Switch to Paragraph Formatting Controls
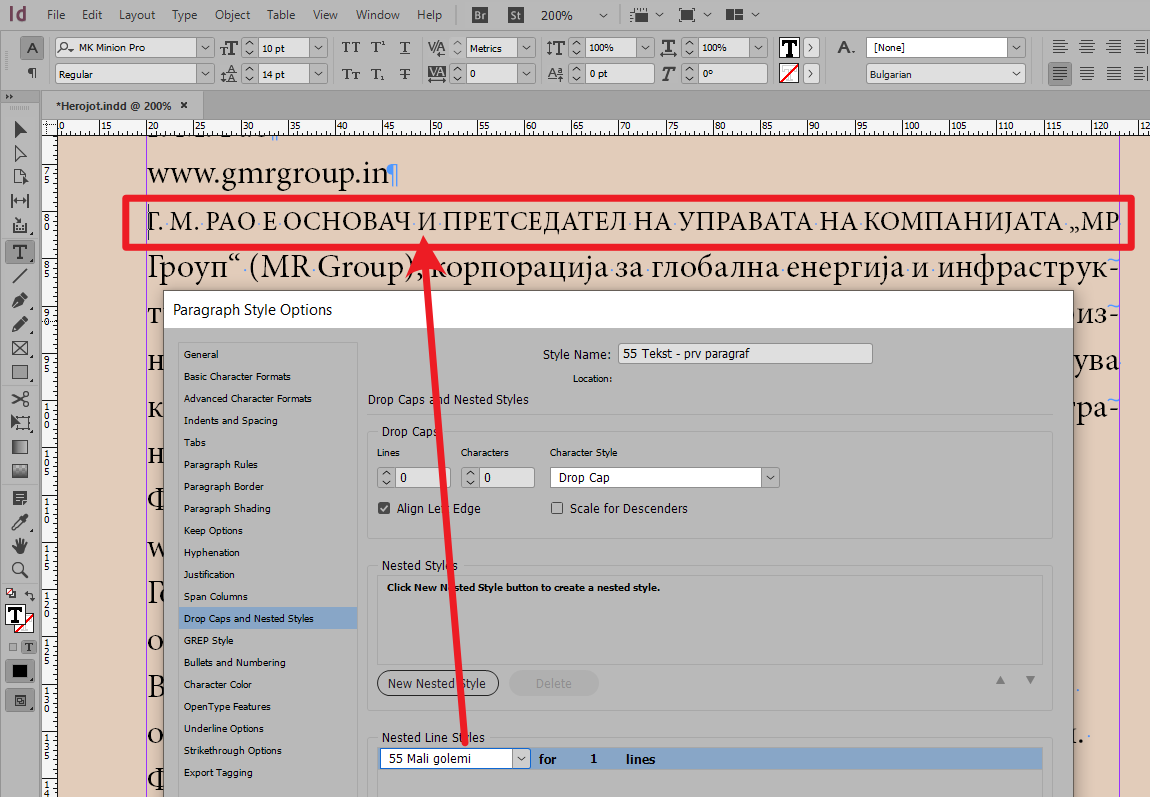Viewport: 1150px width, 797px height. (32, 73)
